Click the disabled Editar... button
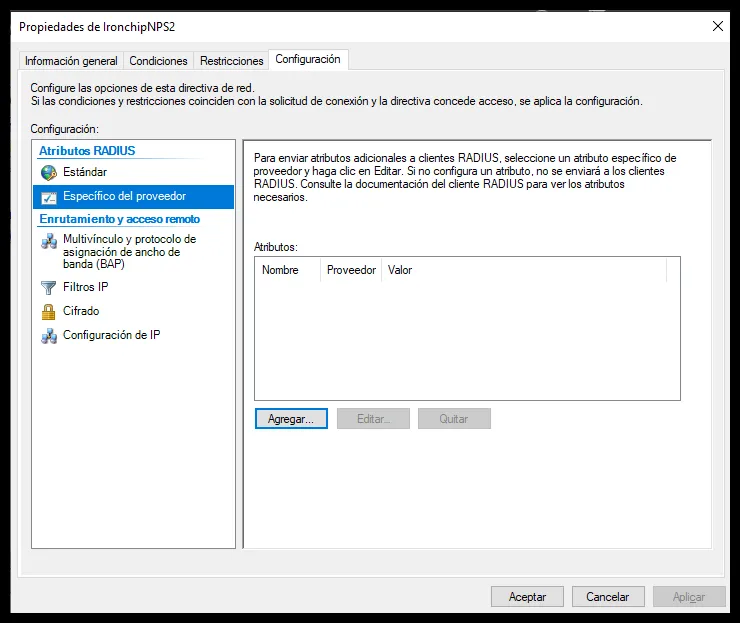This screenshot has height=623, width=740. point(373,419)
